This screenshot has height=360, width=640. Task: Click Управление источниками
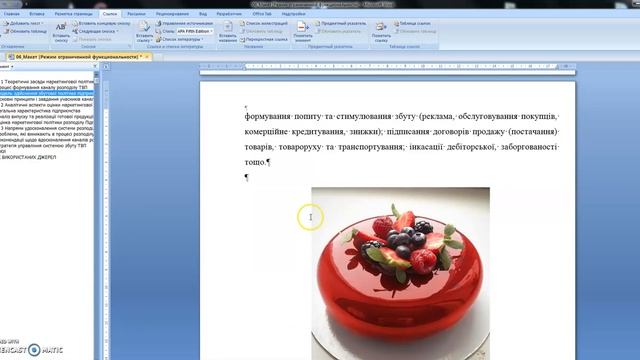tap(184, 24)
